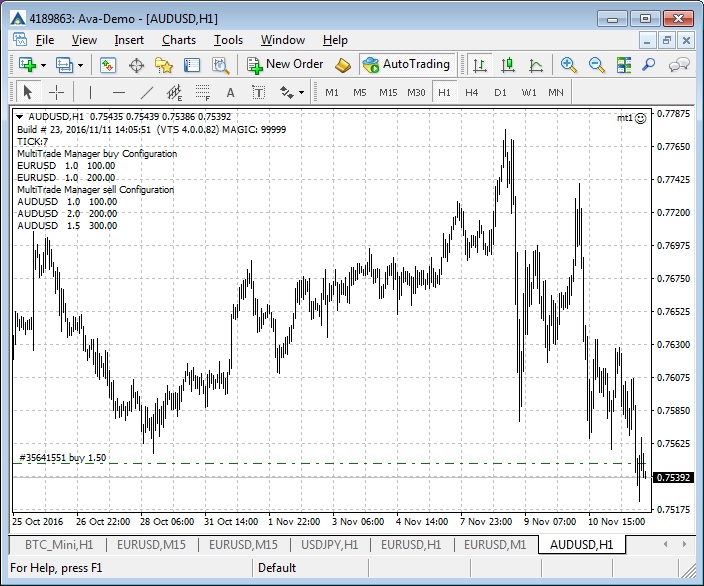The image size is (704, 586).
Task: Select the AUDUSD,H1 chart tab
Action: [581, 545]
